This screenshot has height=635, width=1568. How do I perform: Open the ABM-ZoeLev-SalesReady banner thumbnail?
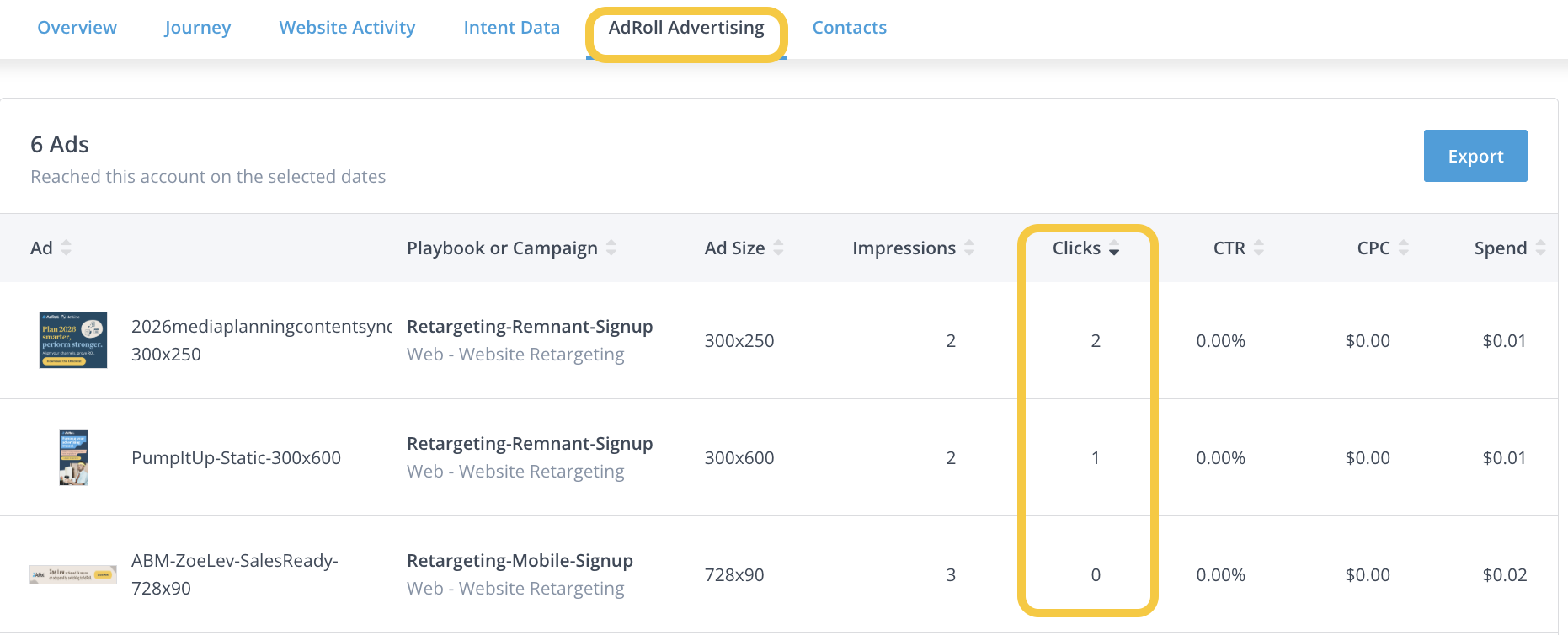point(73,574)
